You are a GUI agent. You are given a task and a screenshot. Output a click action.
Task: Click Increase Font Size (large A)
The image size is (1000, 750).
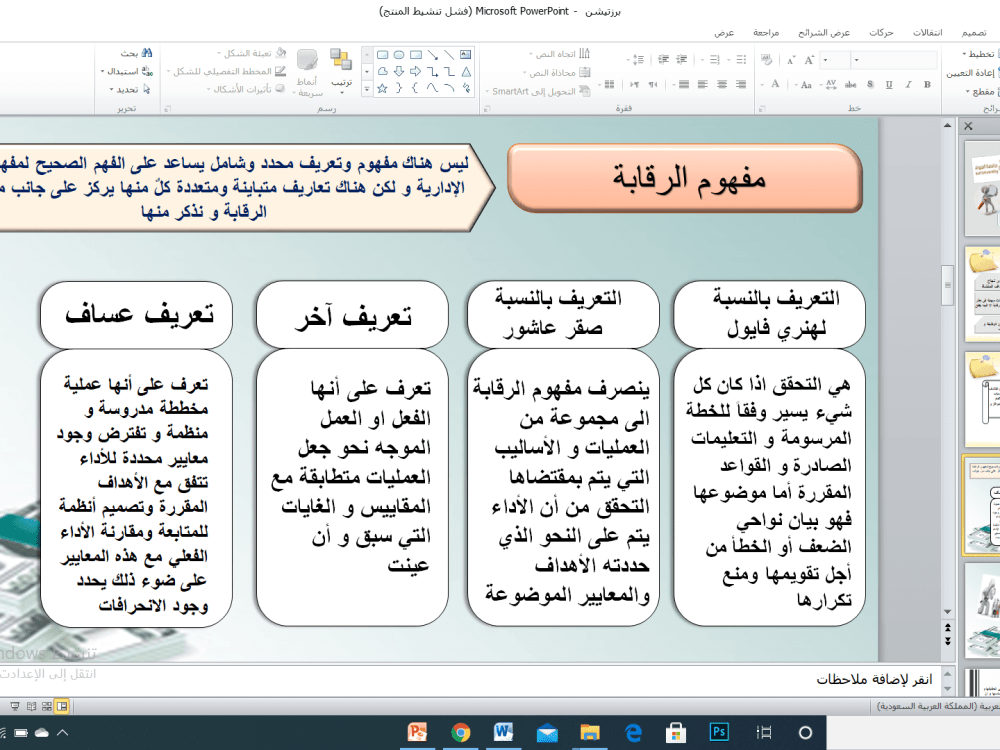coord(809,60)
